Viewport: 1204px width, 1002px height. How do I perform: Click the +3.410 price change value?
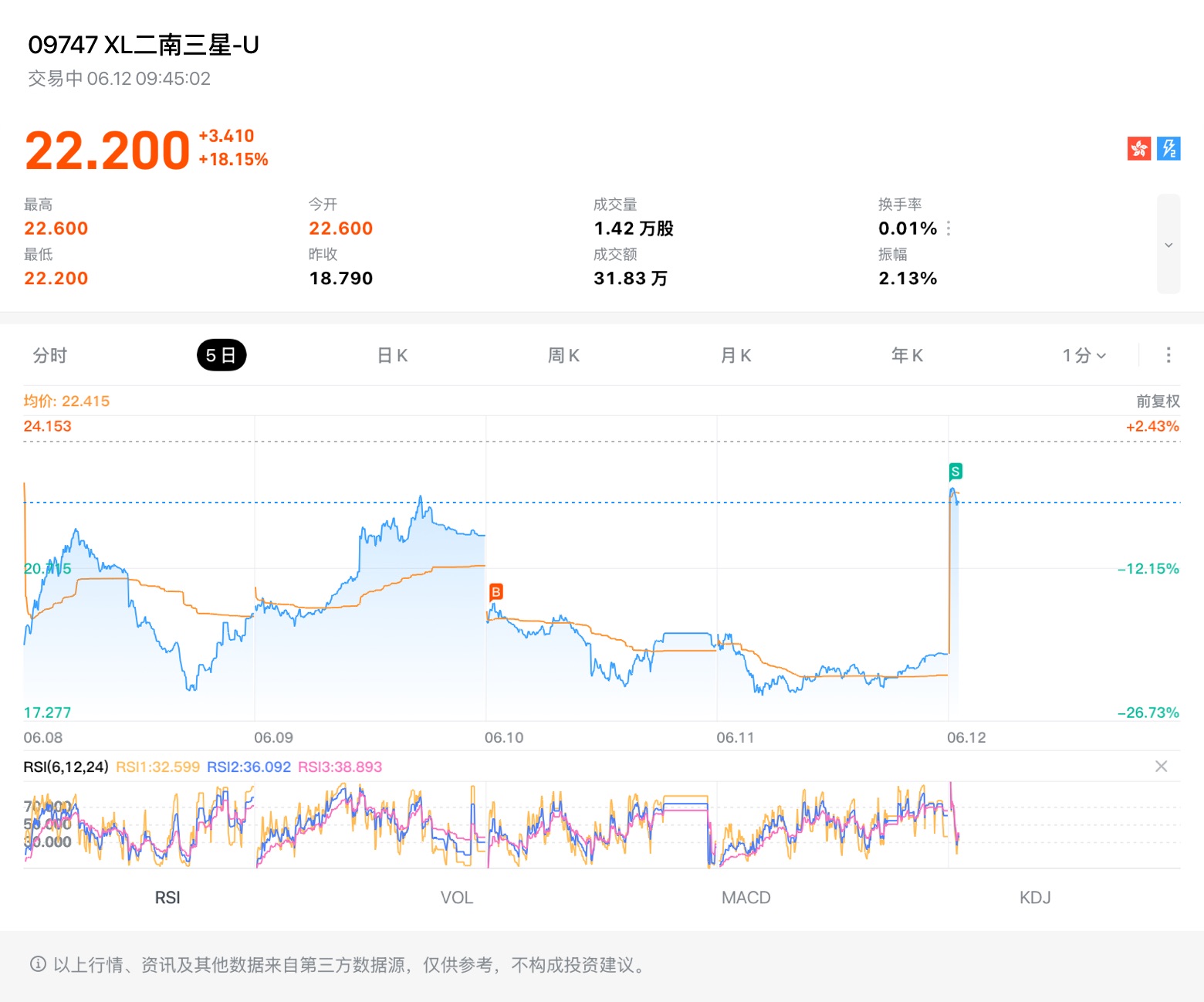click(x=226, y=136)
